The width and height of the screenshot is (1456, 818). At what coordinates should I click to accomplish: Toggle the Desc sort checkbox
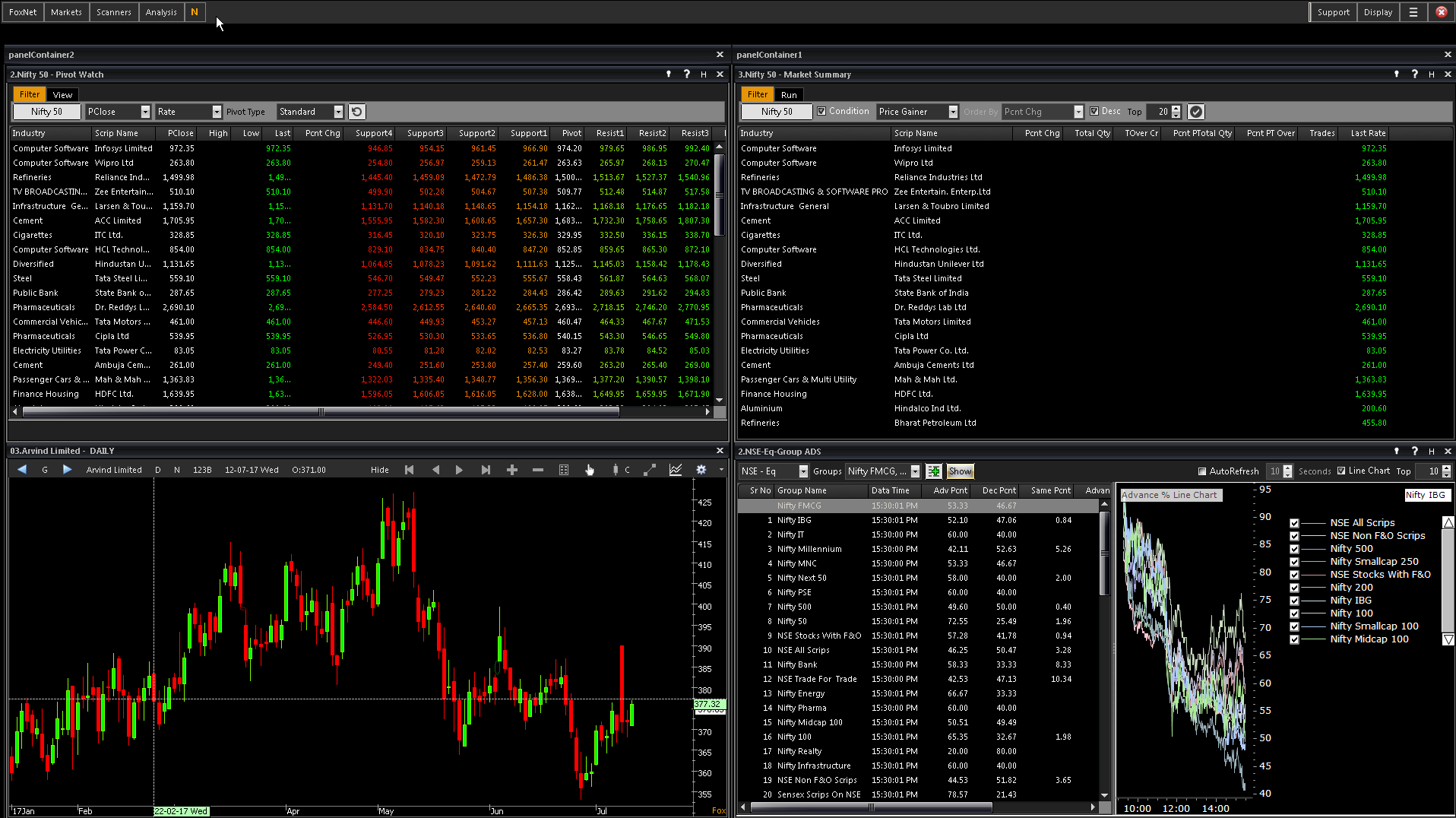click(x=1094, y=111)
